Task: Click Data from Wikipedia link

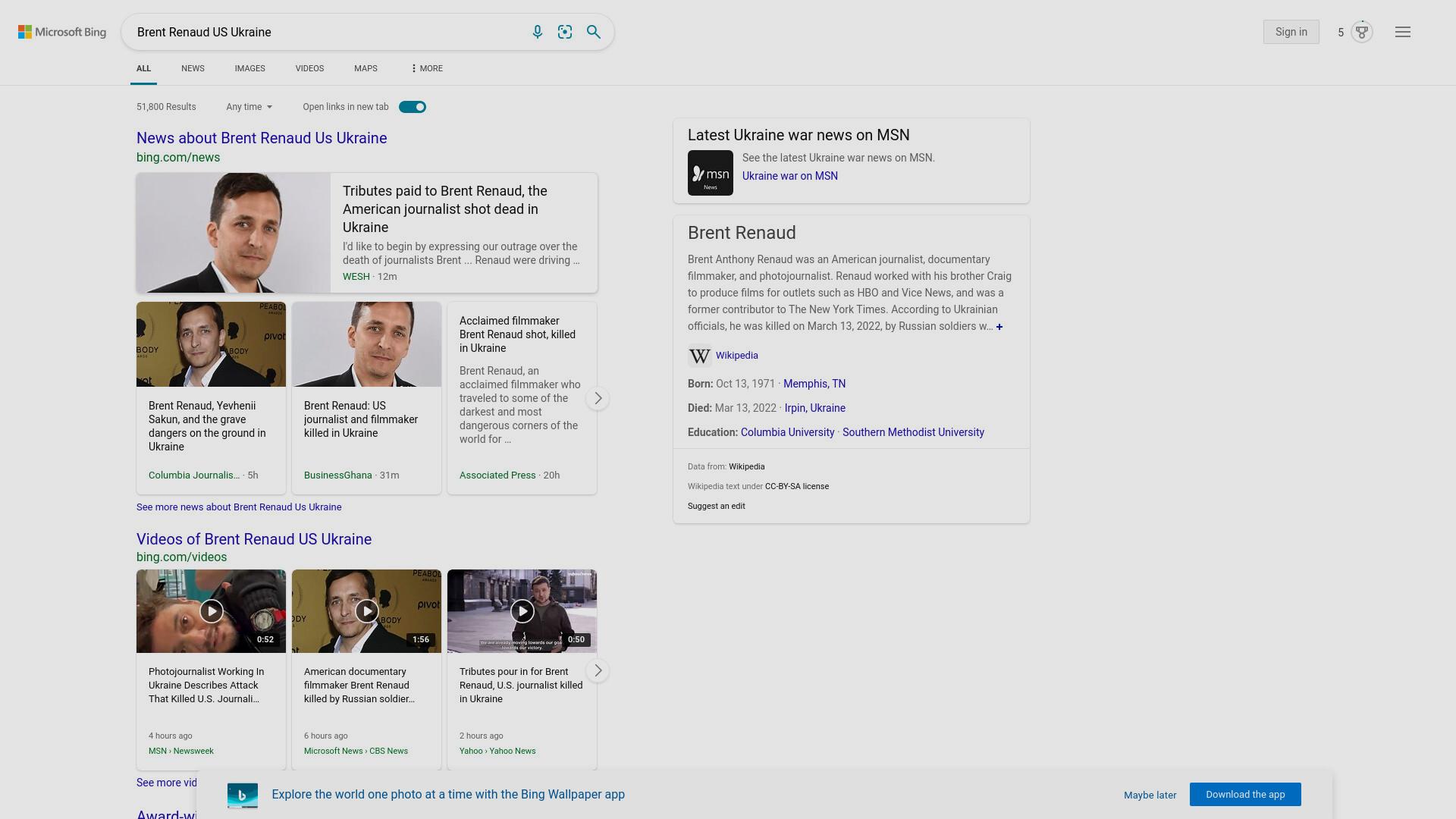Action: point(746,466)
